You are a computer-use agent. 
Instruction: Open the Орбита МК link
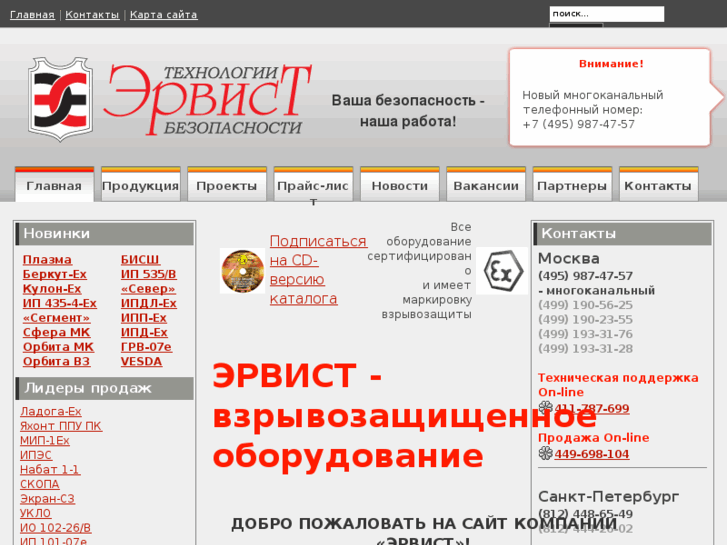(x=58, y=347)
